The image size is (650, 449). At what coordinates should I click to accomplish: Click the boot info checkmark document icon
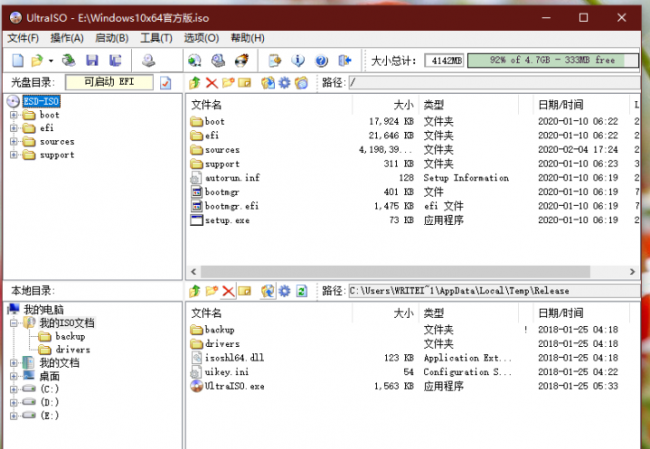click(165, 83)
